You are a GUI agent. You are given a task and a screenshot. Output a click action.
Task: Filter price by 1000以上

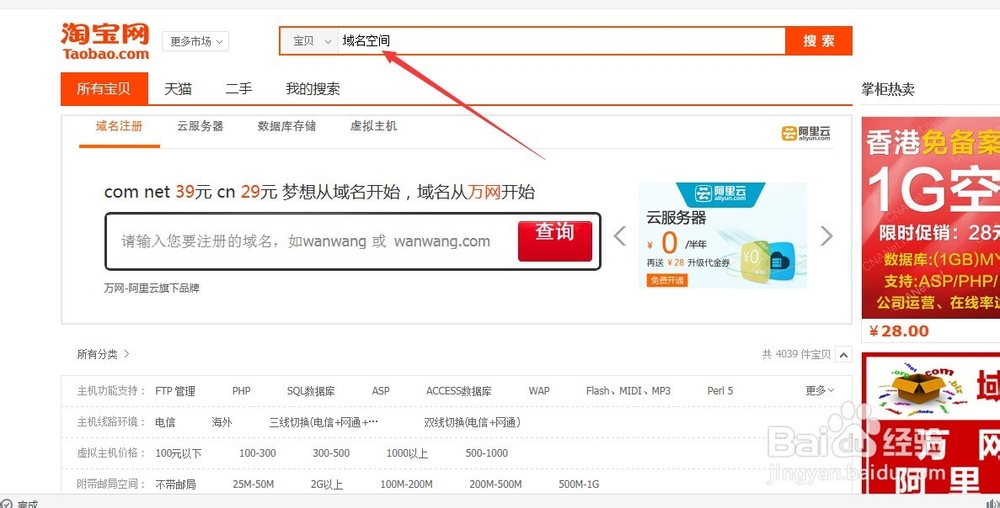point(407,453)
